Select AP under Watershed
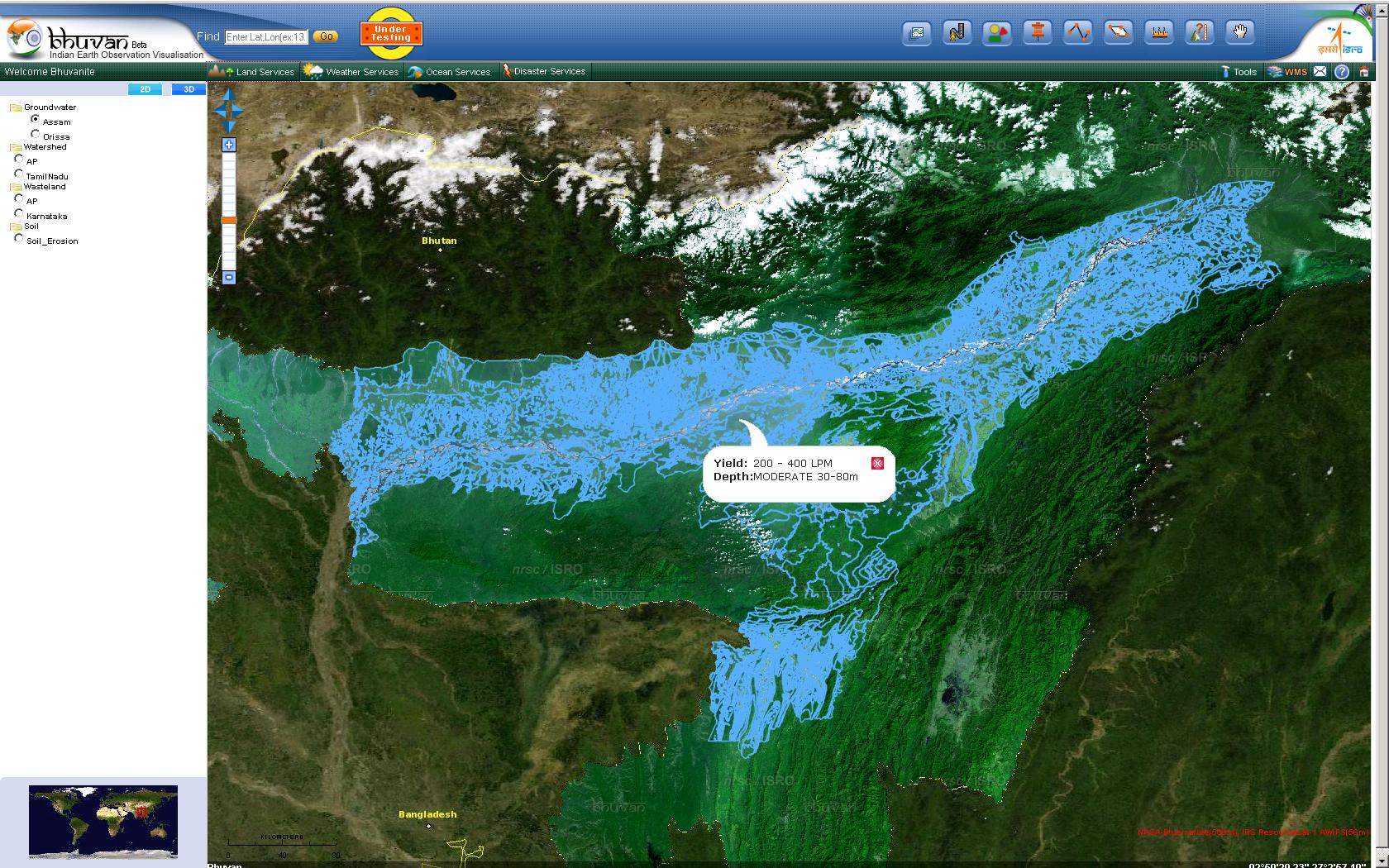 pyautogui.click(x=19, y=159)
